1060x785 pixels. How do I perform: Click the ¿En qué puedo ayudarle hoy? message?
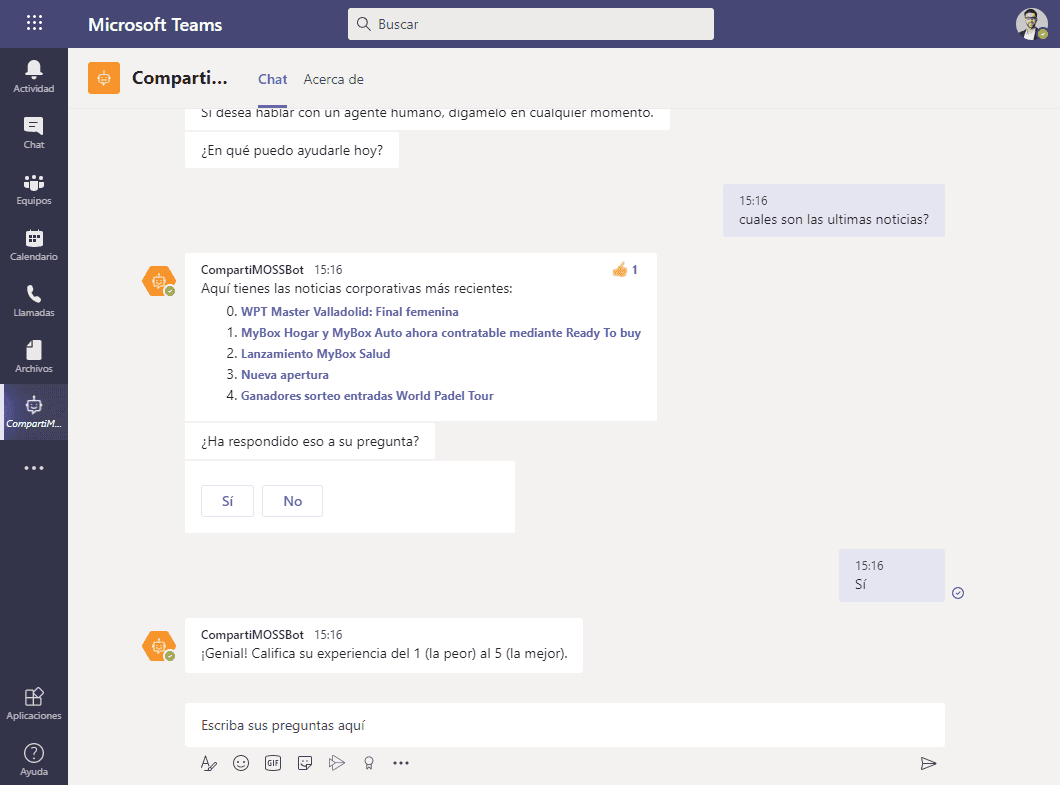point(292,150)
